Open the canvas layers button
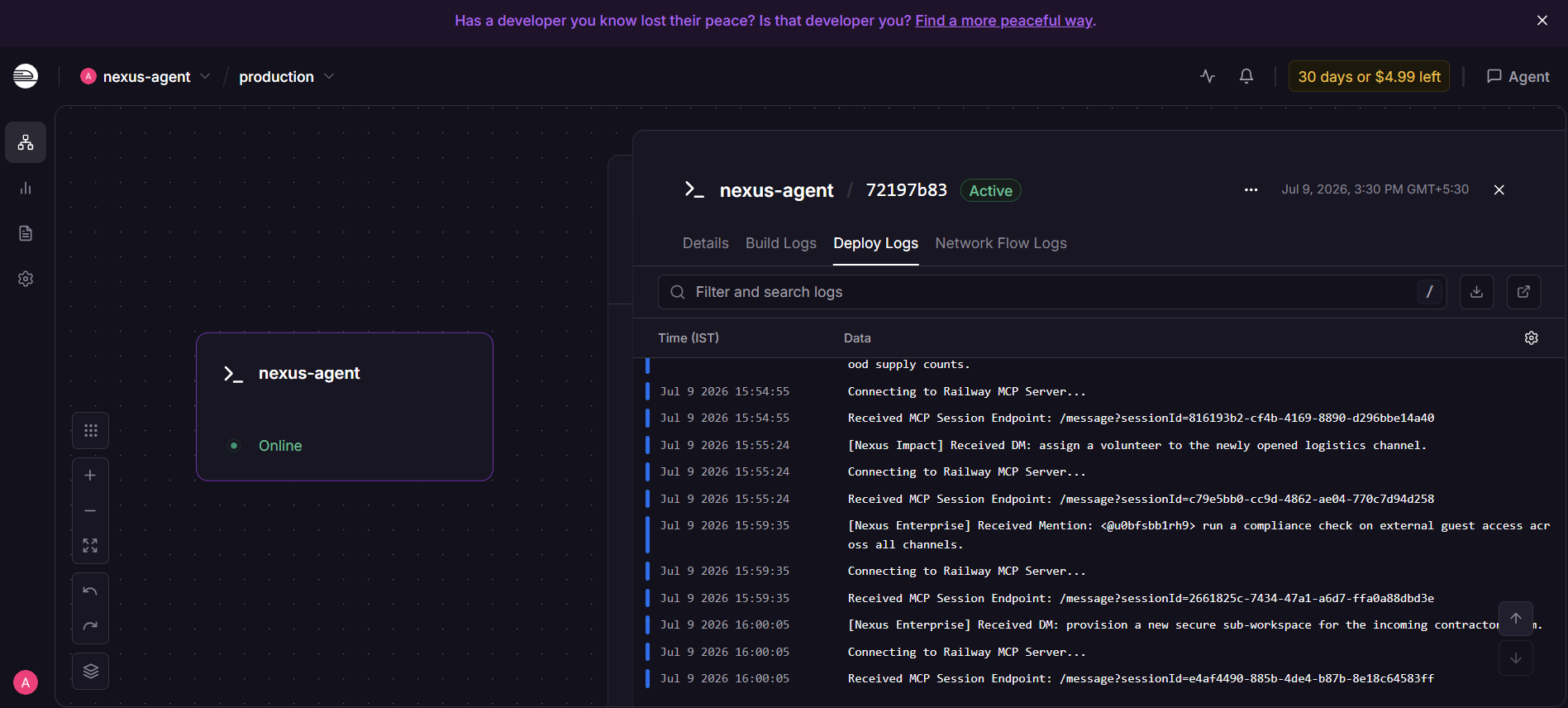Viewport: 1568px width, 708px height. tap(91, 671)
